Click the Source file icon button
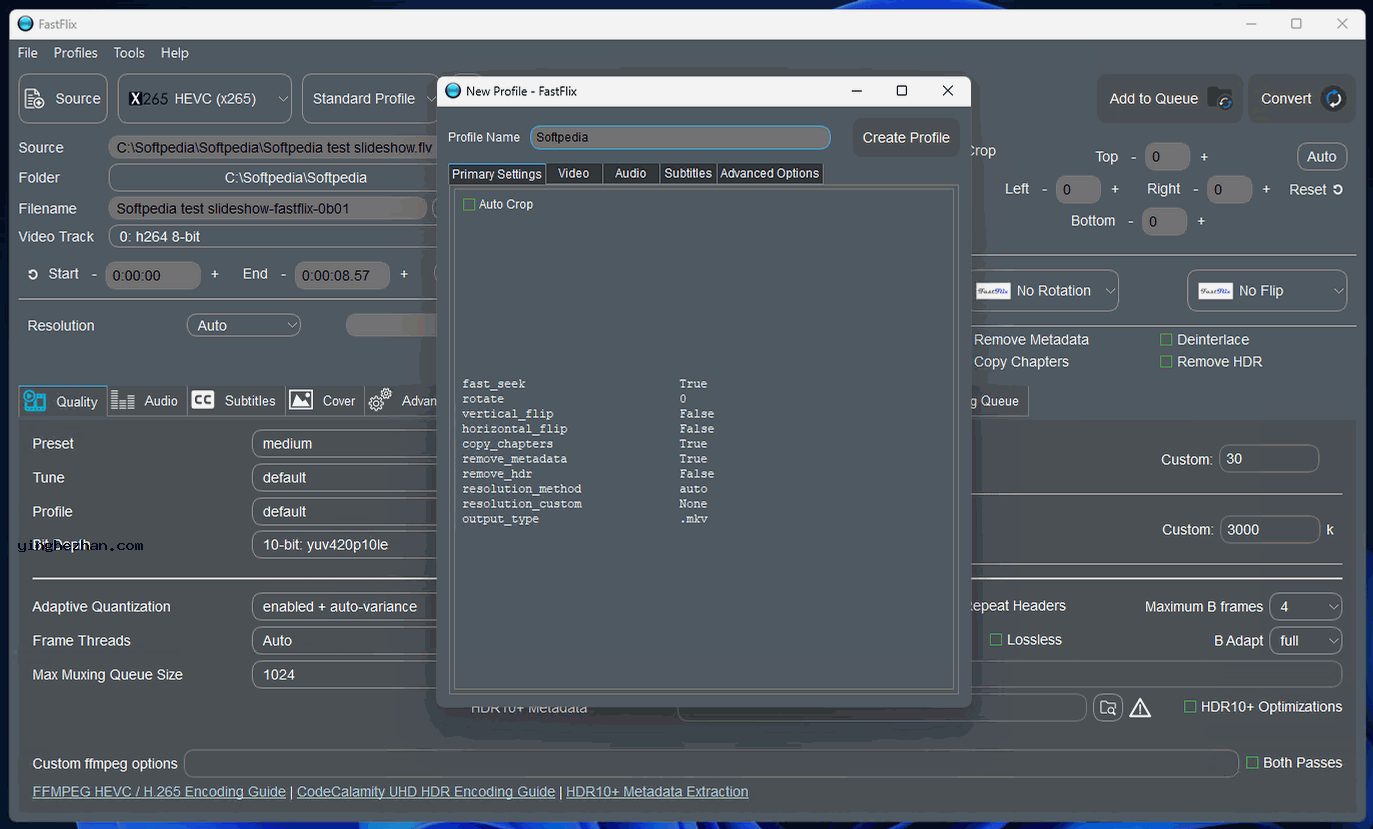1373x829 pixels. 35,98
